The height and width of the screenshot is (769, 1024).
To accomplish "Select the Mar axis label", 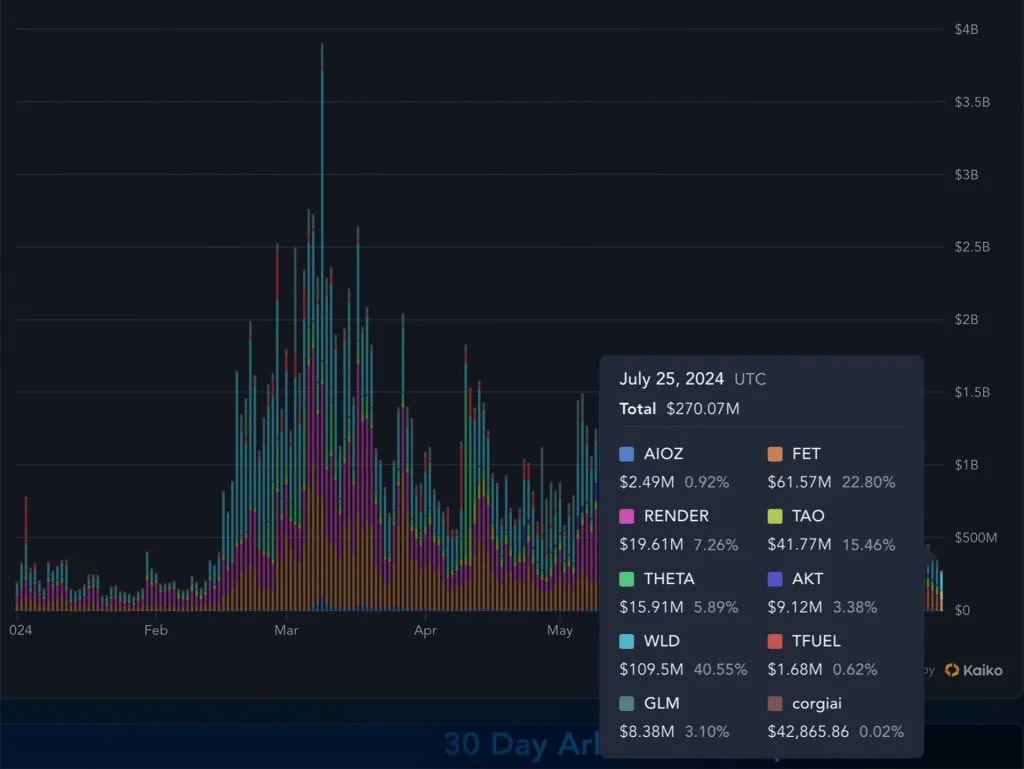I will (x=286, y=630).
